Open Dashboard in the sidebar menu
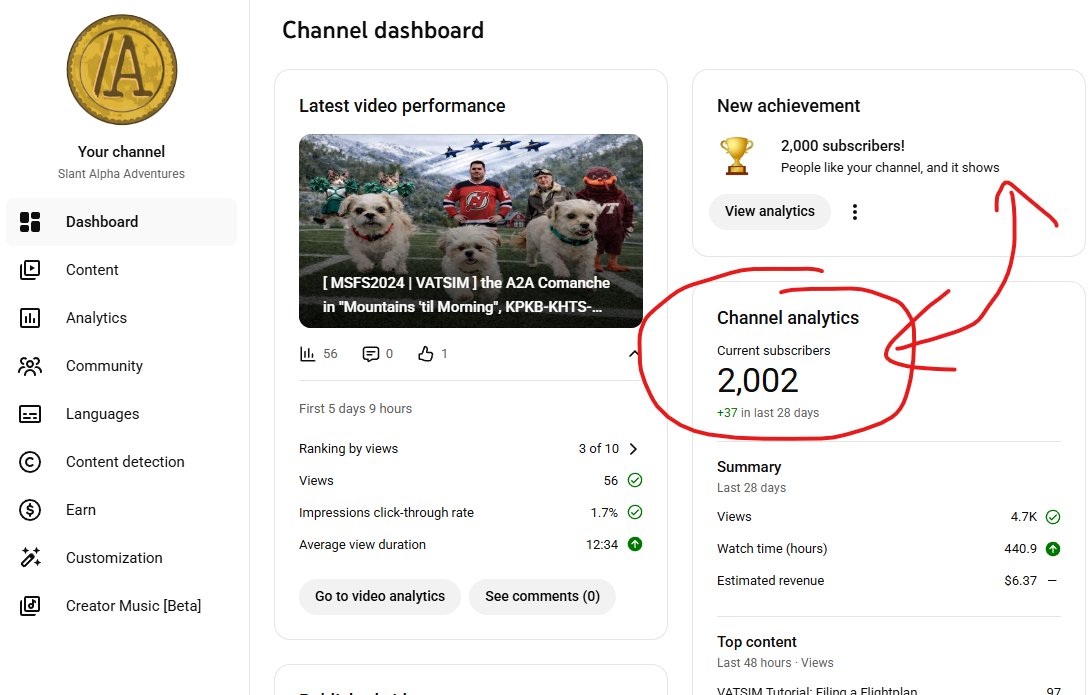The image size is (1092, 695). 121,221
